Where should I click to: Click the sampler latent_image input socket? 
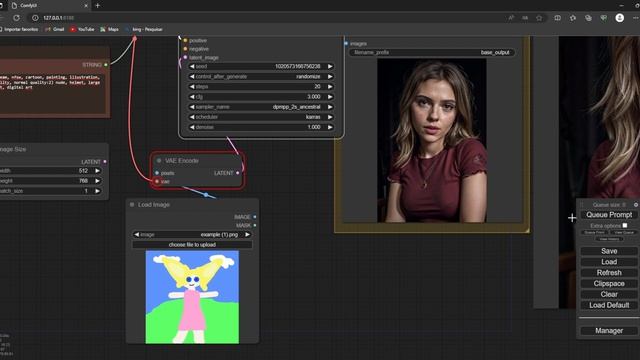pos(185,58)
